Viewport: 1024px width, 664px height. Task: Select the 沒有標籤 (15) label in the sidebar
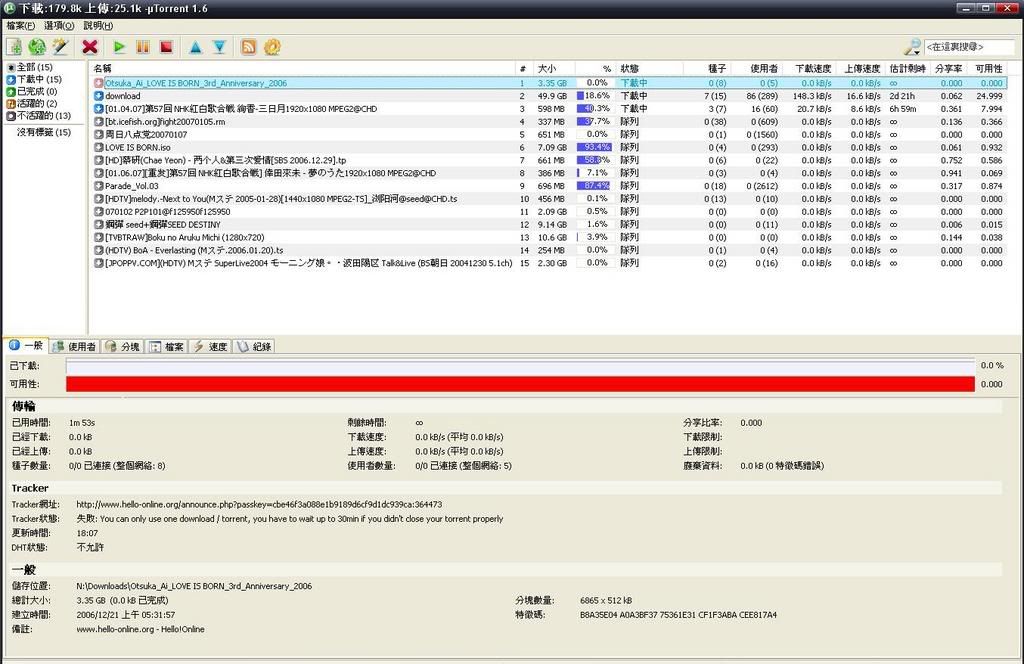(44, 132)
